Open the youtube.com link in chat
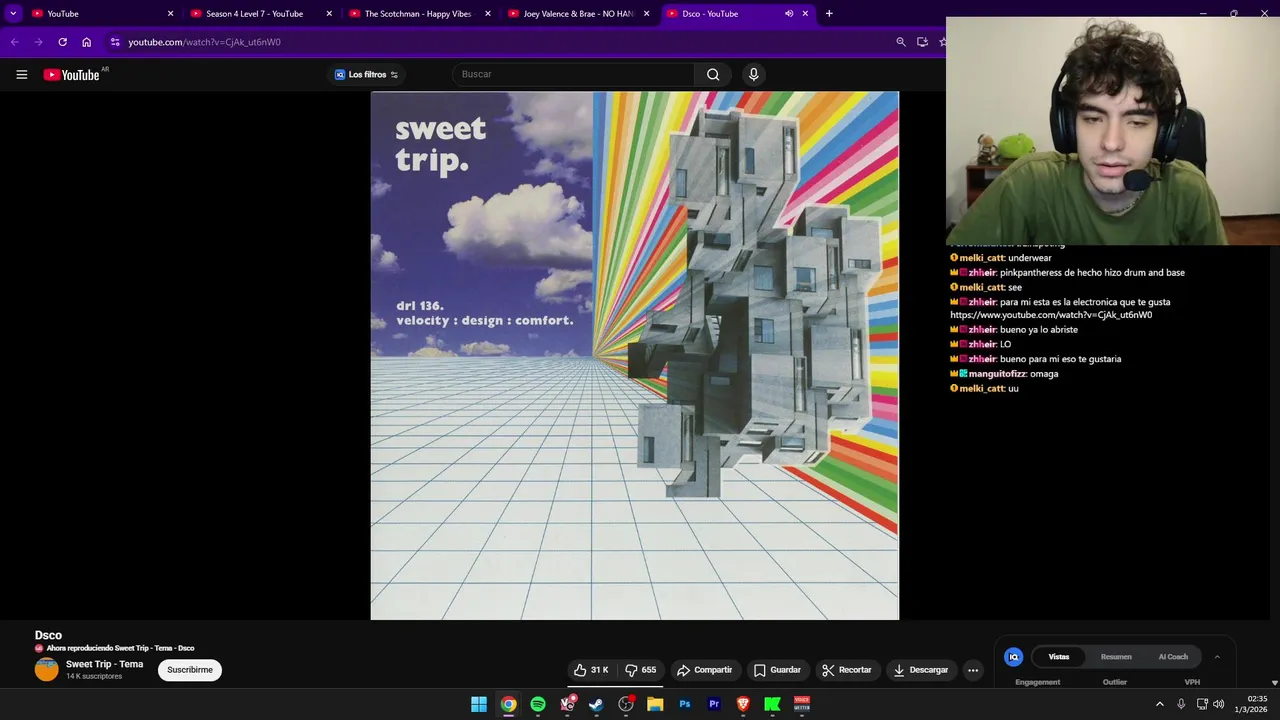This screenshot has height=720, width=1280. tap(1051, 315)
